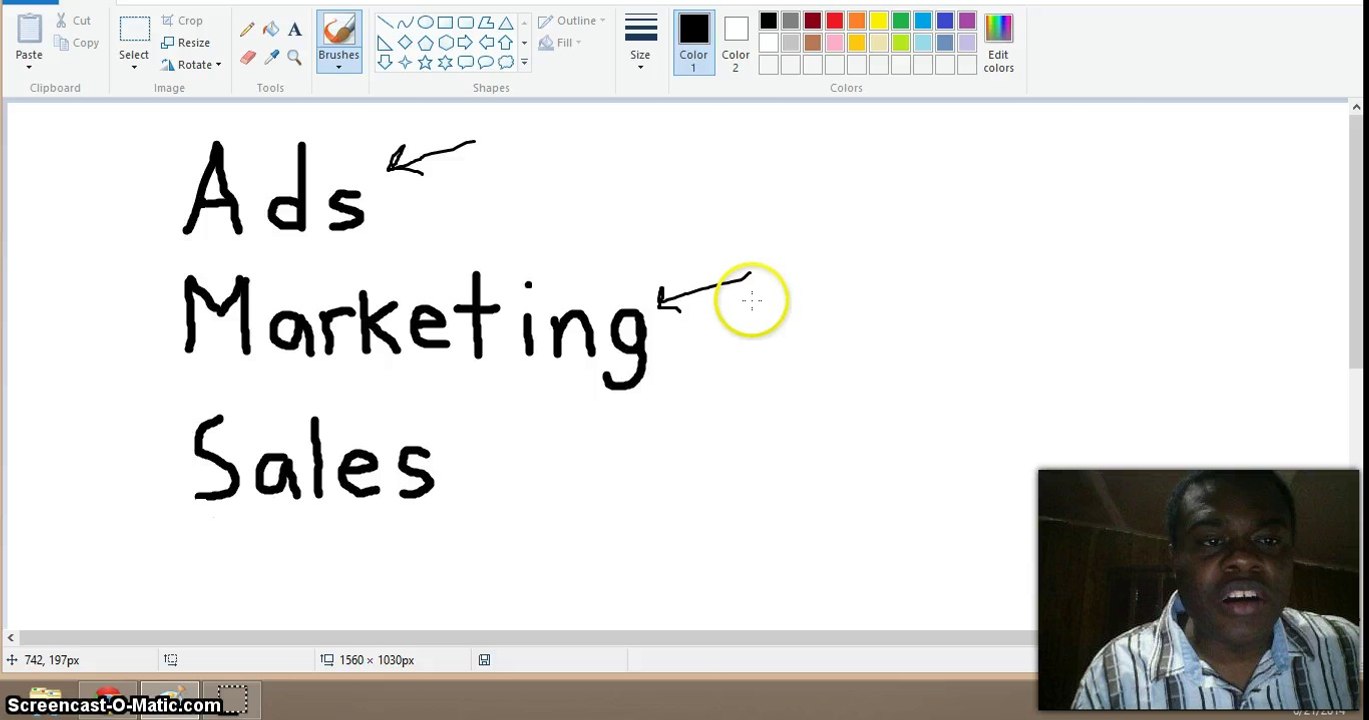Image resolution: width=1369 pixels, height=720 pixels.
Task: Open the Fill dropdown
Action: pos(560,43)
